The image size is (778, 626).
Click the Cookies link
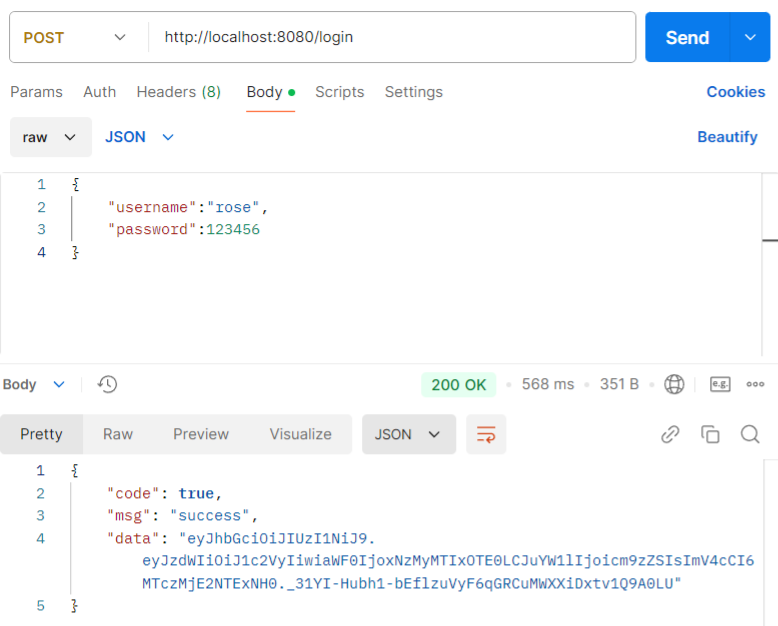(x=736, y=92)
